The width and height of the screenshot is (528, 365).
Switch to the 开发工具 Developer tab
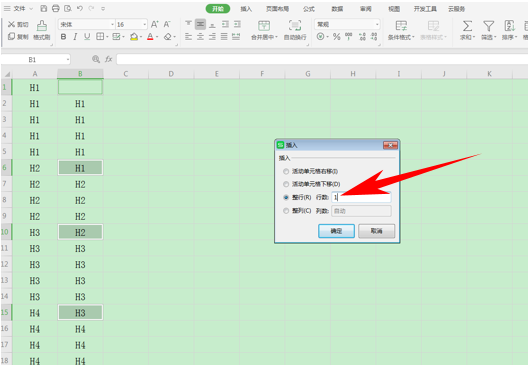point(425,9)
